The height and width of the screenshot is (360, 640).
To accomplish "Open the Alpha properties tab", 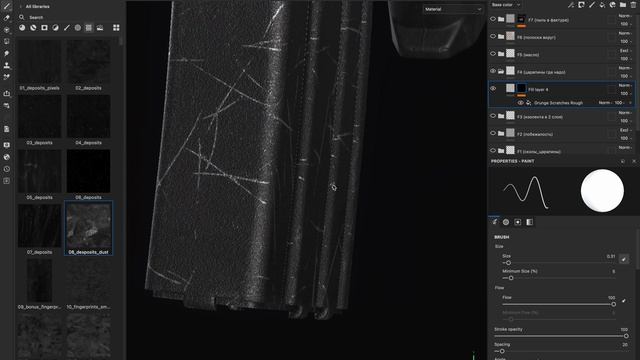I will tap(506, 222).
